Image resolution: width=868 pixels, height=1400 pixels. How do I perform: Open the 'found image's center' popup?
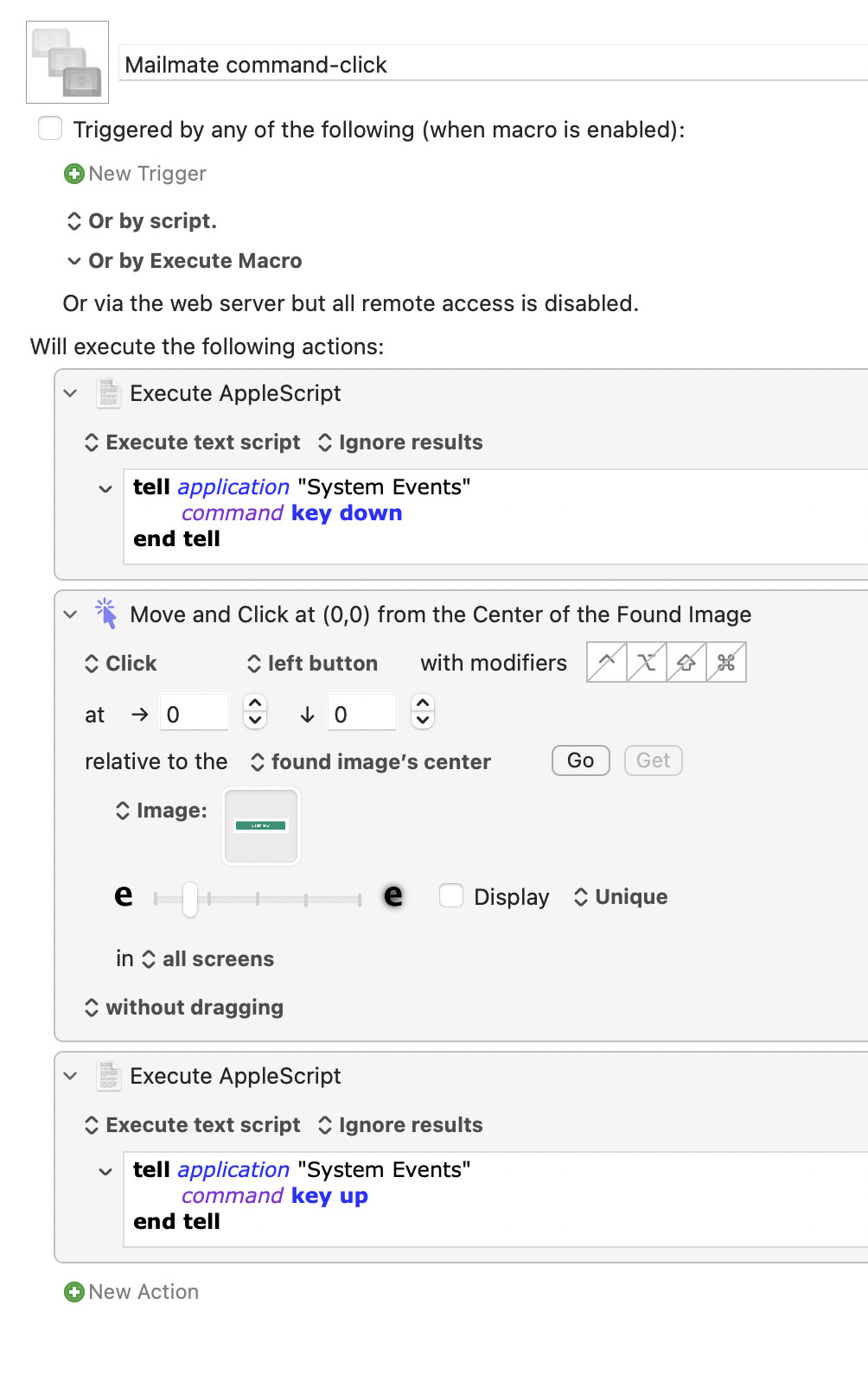371,761
